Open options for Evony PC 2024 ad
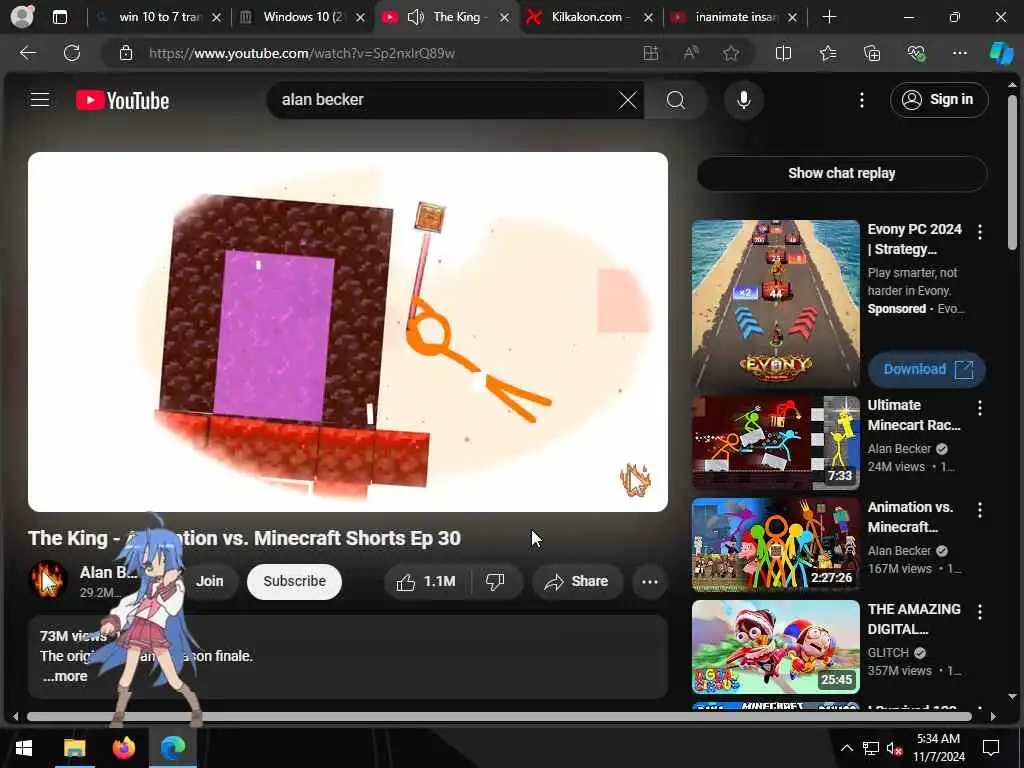 [x=980, y=232]
